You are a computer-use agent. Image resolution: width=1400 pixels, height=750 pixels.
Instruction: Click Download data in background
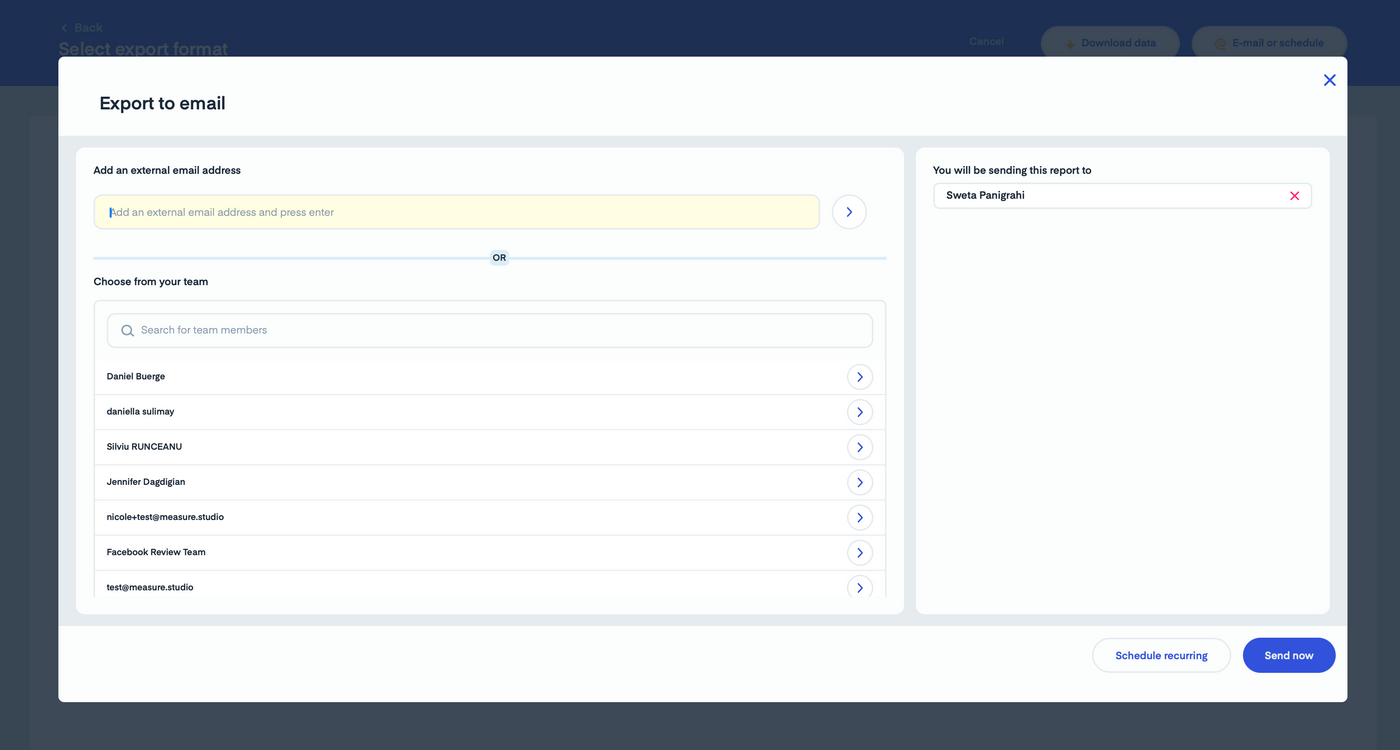[1110, 43]
